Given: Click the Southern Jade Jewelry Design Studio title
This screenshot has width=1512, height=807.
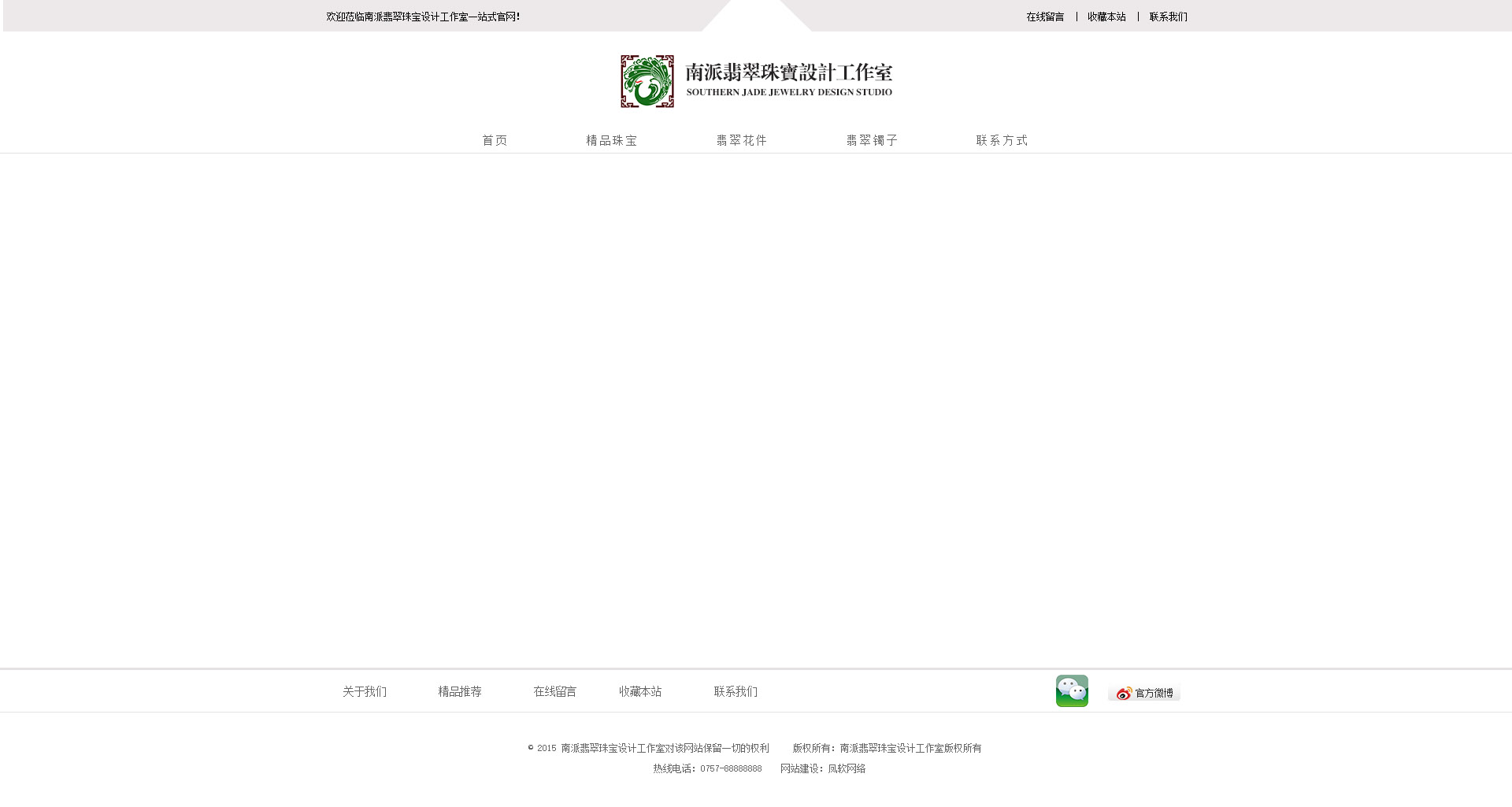Looking at the screenshot, I should tap(789, 81).
